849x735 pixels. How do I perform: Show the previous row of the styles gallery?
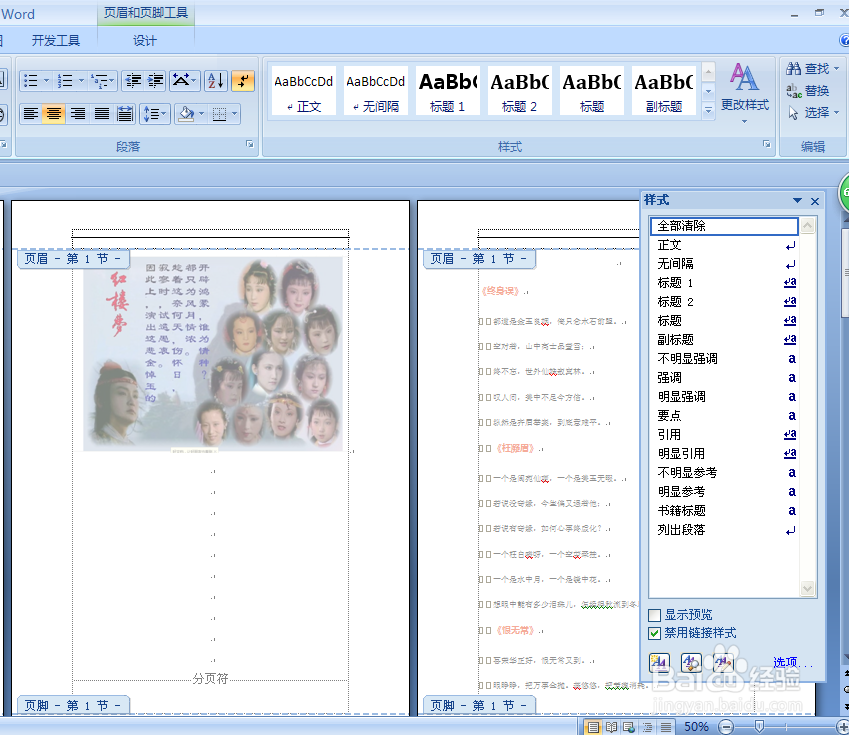(x=708, y=71)
